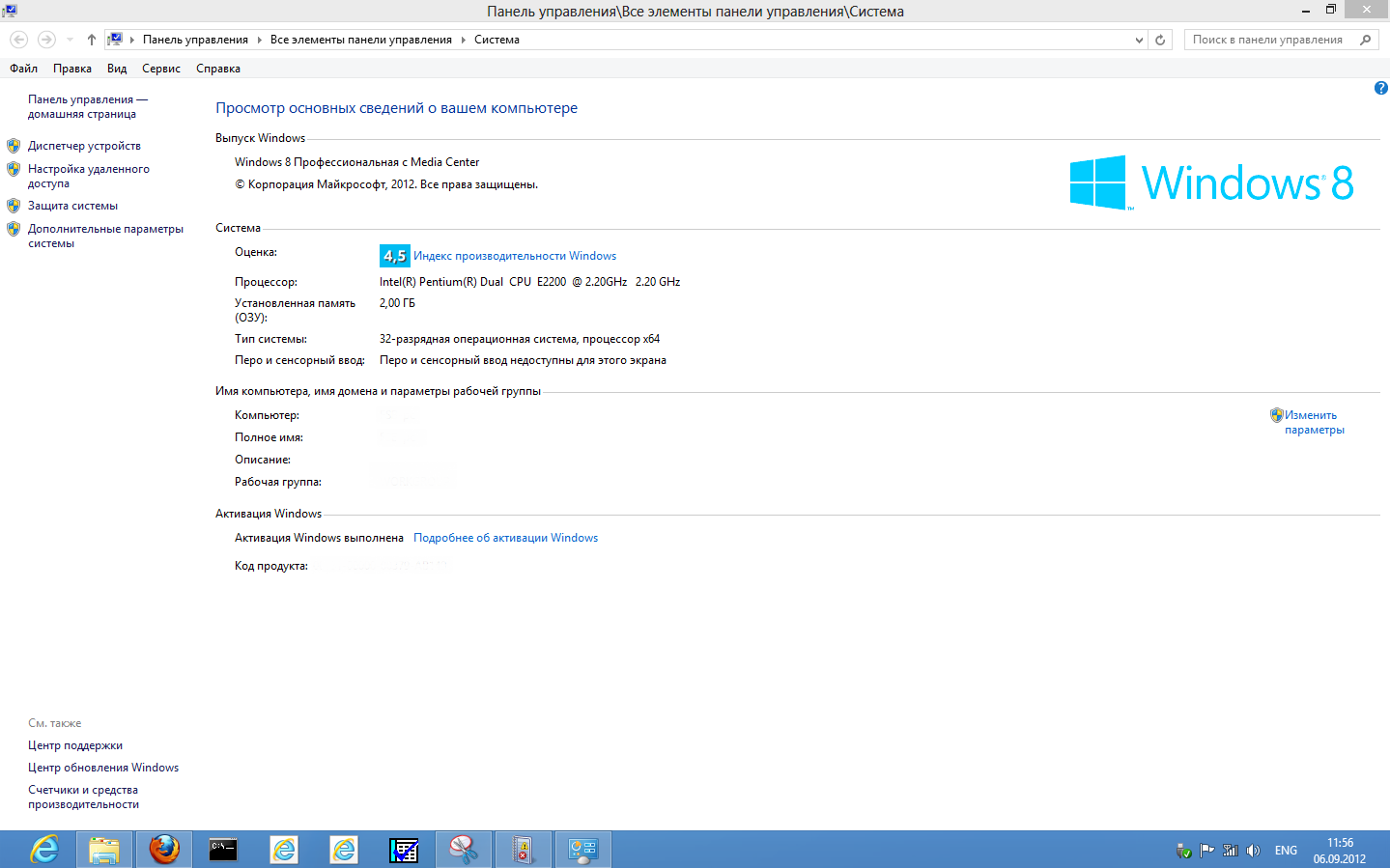Open the Action Center flag tray icon
The height and width of the screenshot is (868, 1390).
(x=1206, y=851)
